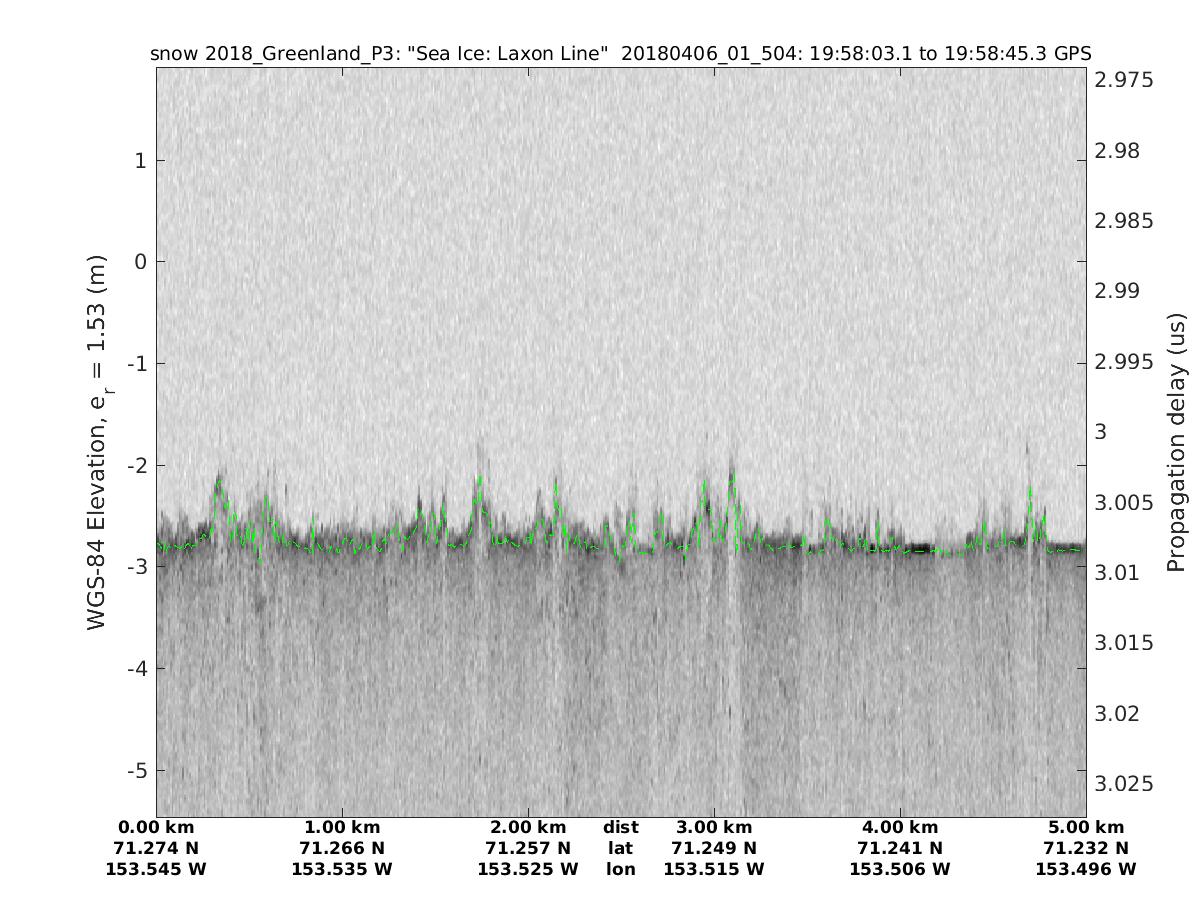Click the "Sea Ice: Laxon Line" plot title
1200x900 pixels.
coord(620,54)
